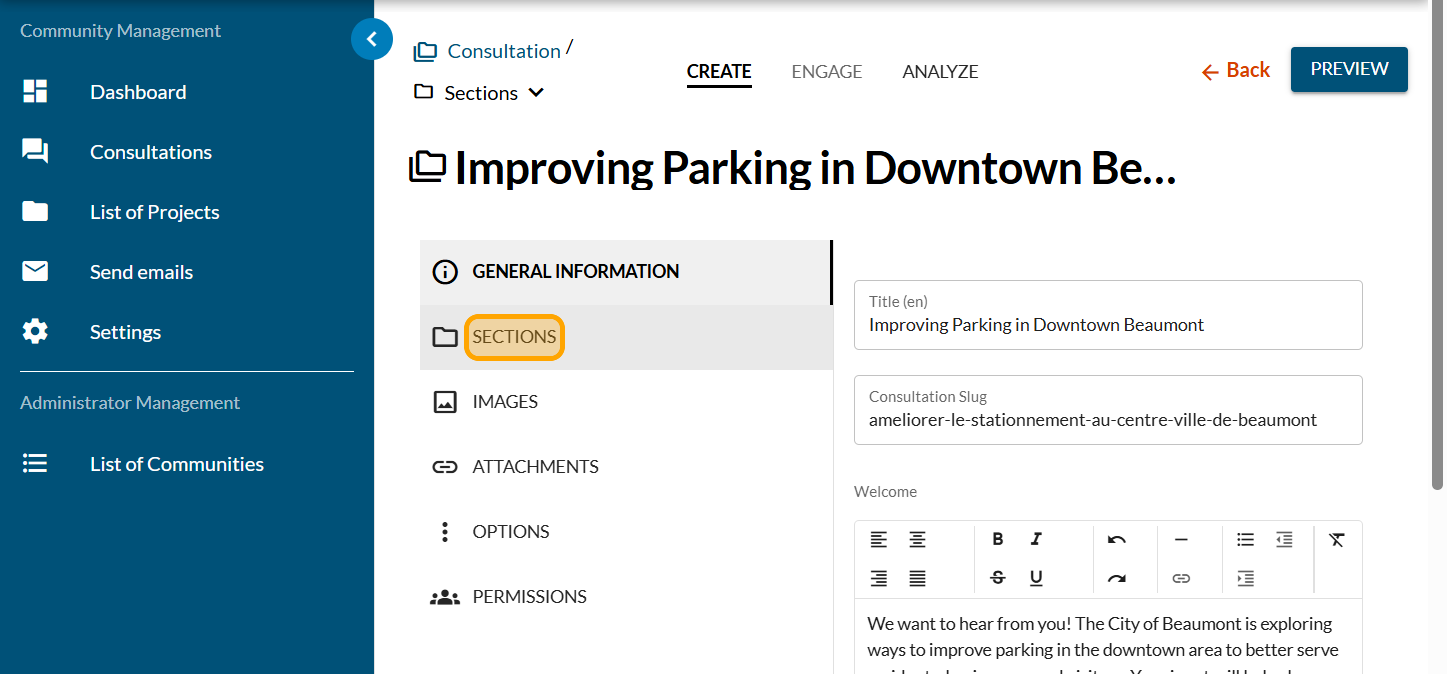Expand the Sections breadcrumb dropdown
The image size is (1447, 674).
(x=536, y=93)
